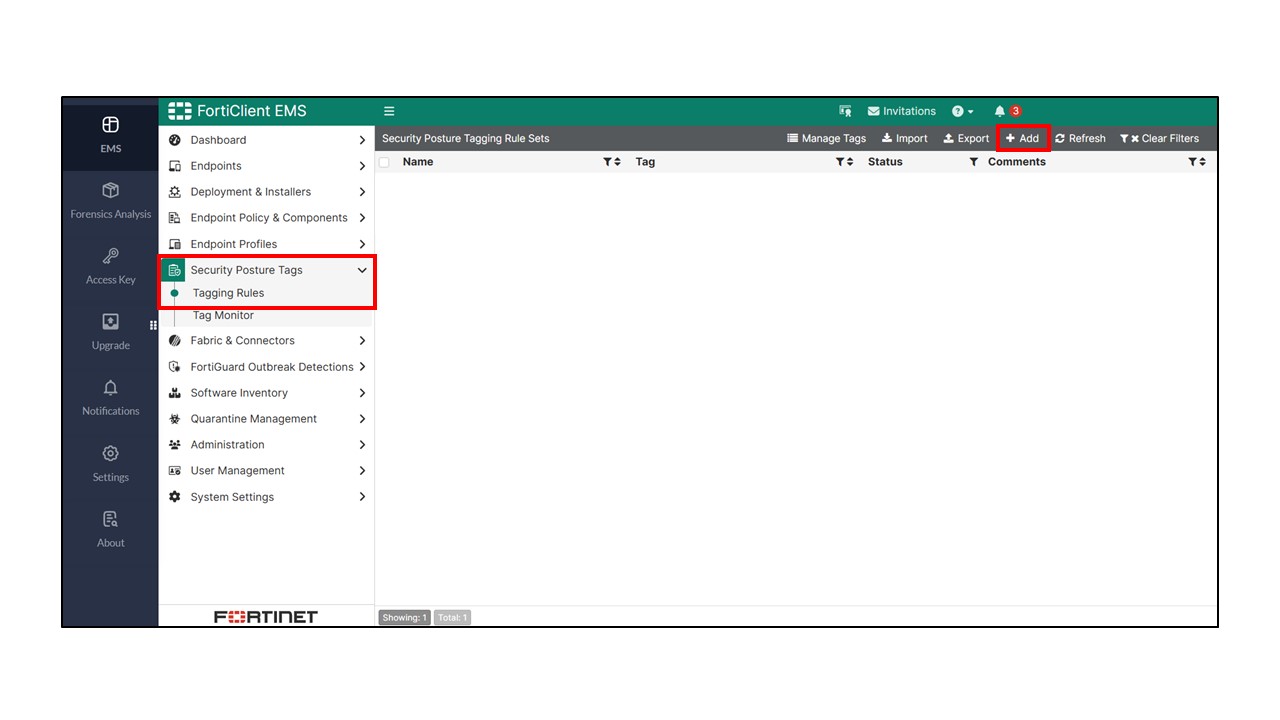This screenshot has width=1280, height=720.
Task: Click the certificate icon beside Invitations
Action: pos(845,111)
